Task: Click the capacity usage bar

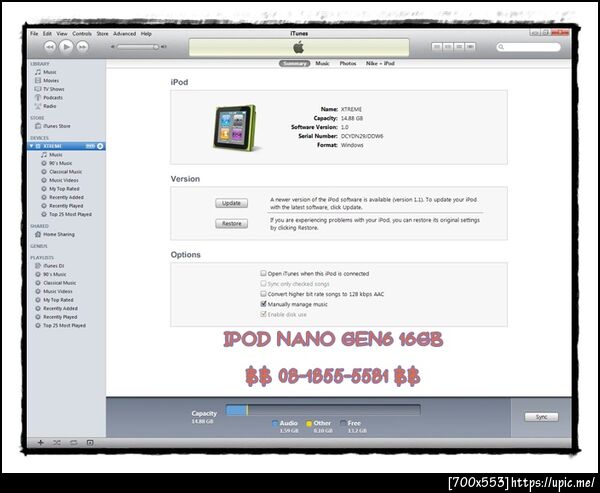Action: [323, 410]
